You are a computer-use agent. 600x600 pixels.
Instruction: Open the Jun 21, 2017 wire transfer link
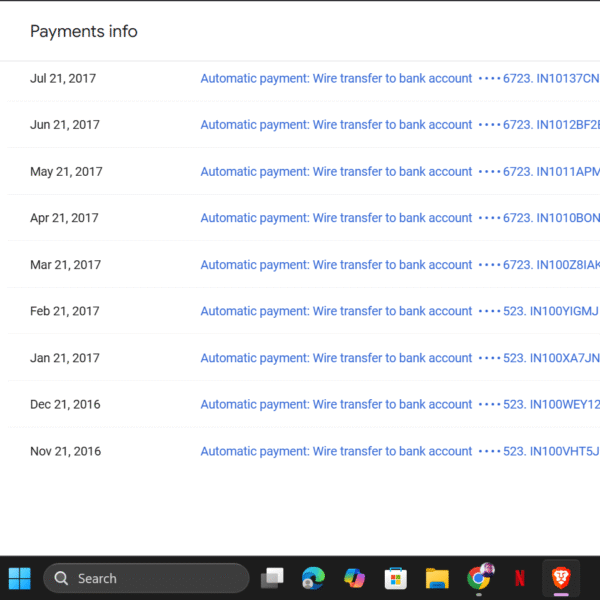pyautogui.click(x=400, y=125)
